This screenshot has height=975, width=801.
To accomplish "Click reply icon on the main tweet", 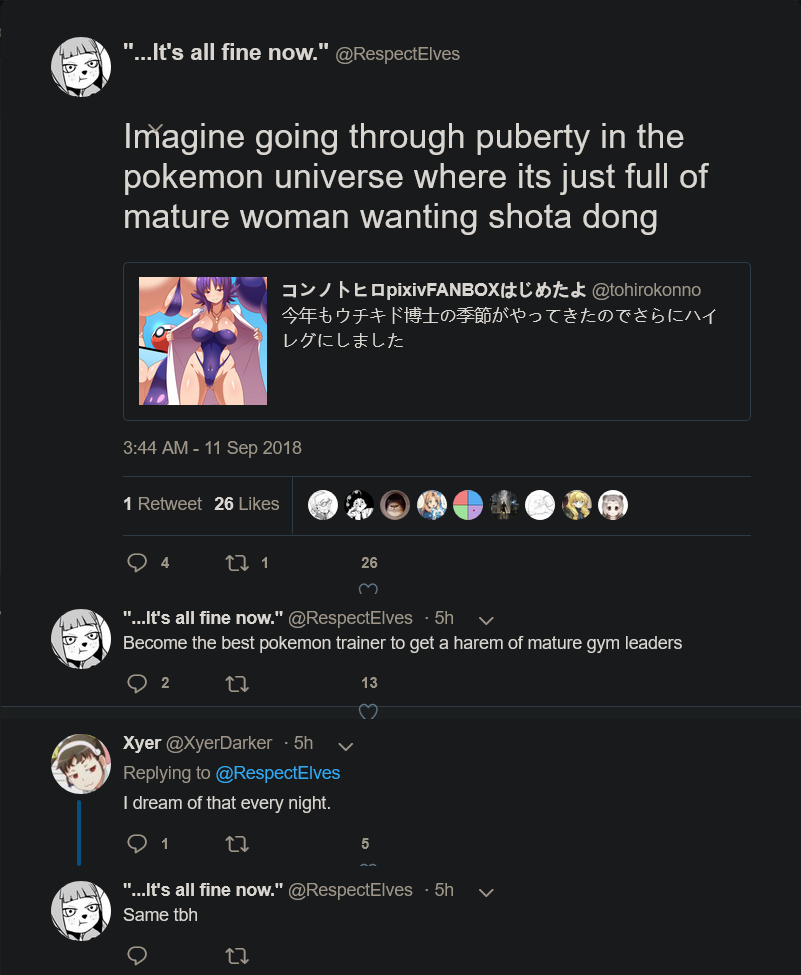I will (x=137, y=563).
